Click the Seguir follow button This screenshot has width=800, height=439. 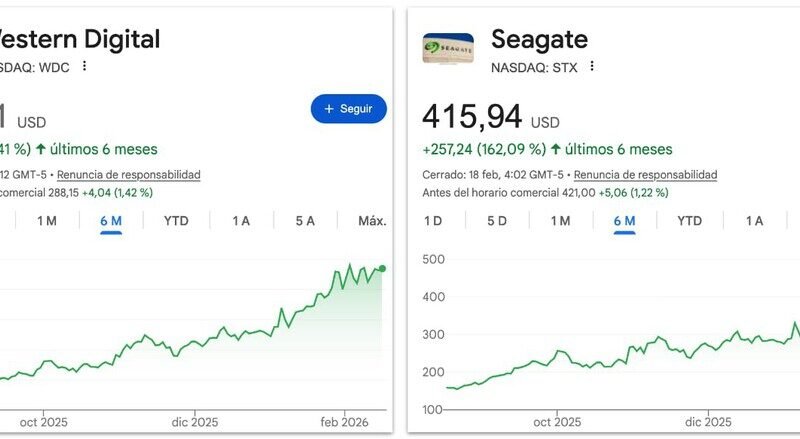click(x=348, y=109)
